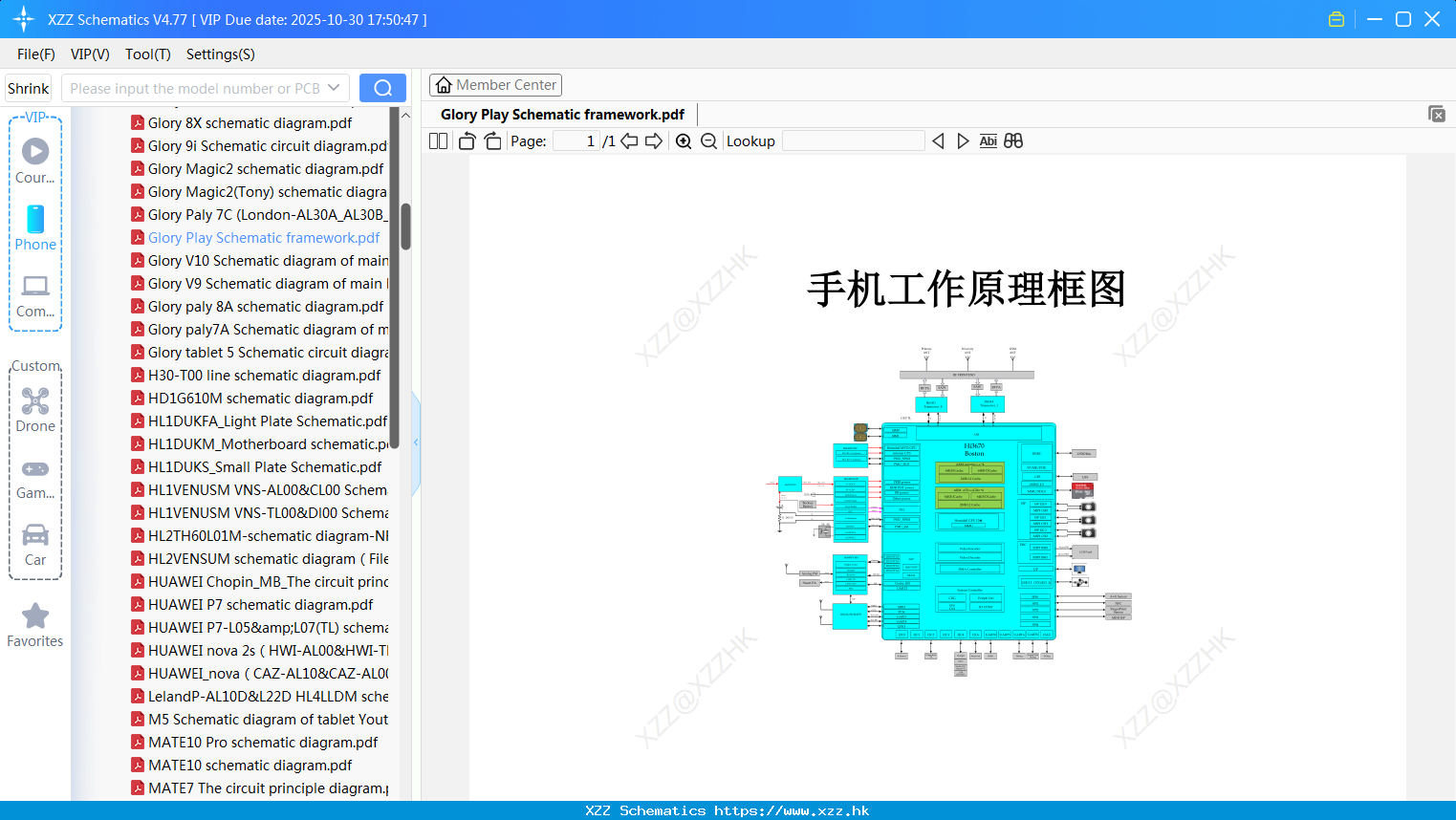Open Glory 9i Schematic circuit diagram

pos(258,146)
